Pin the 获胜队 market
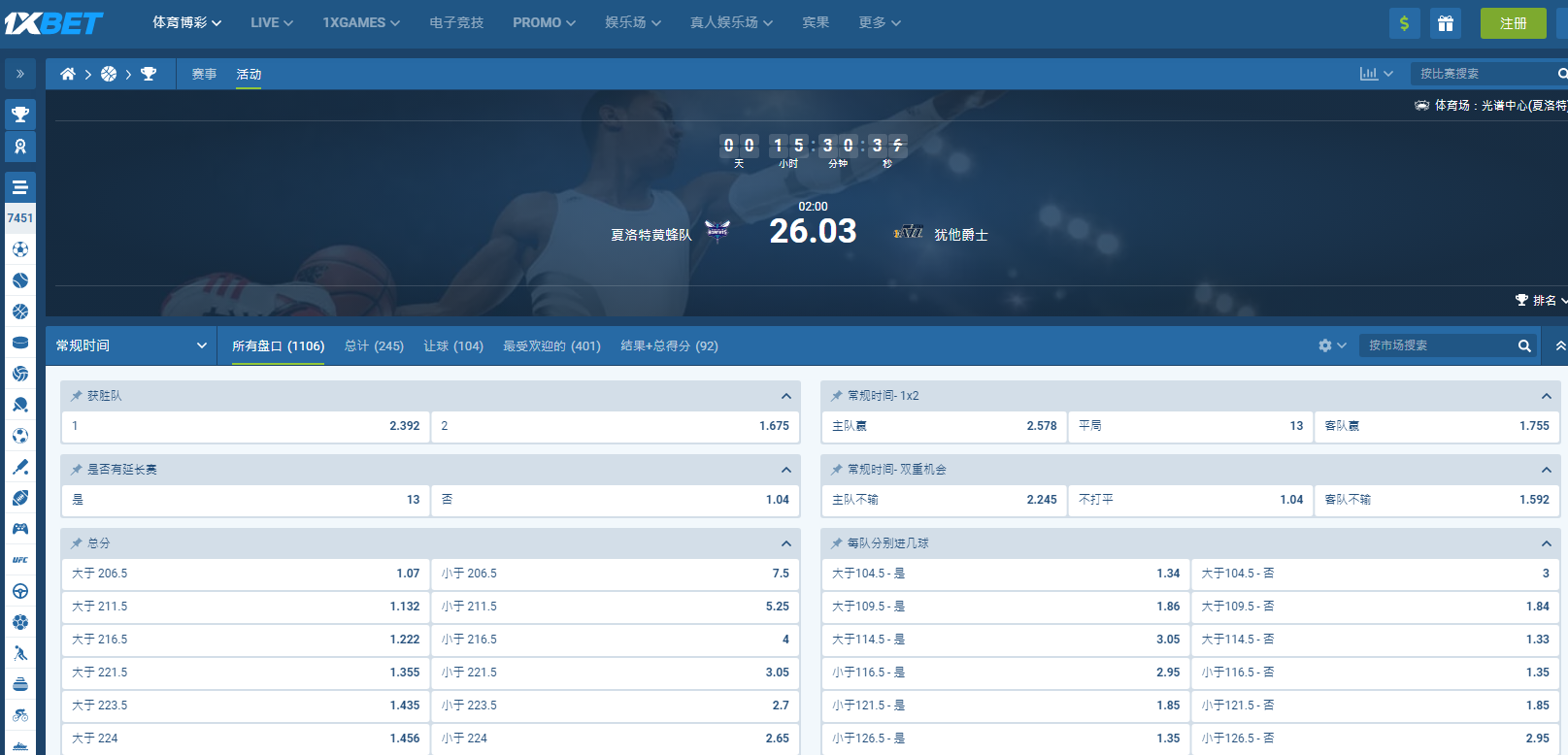Screen dimensions: 1568x755 pos(77,396)
